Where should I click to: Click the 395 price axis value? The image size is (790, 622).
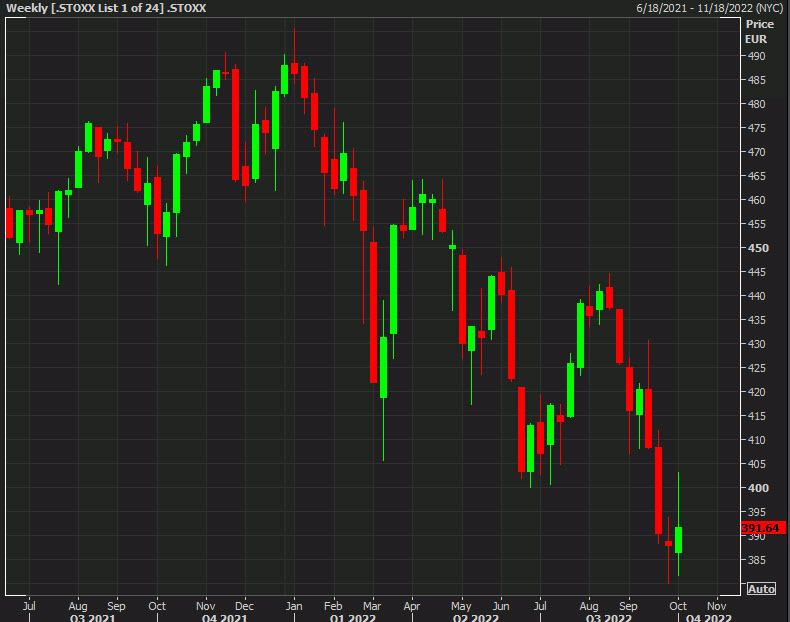click(x=756, y=512)
